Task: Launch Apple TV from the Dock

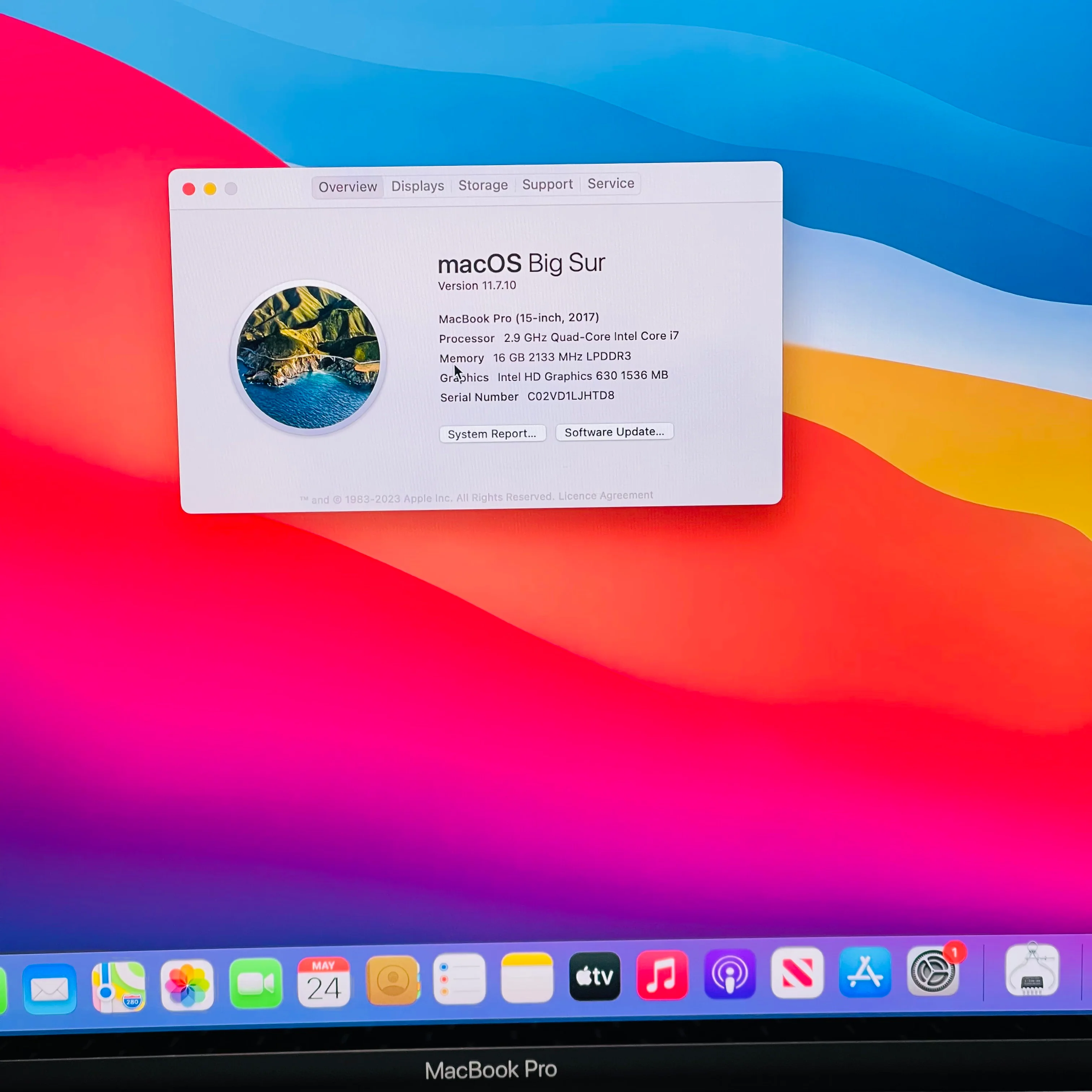Action: click(595, 977)
